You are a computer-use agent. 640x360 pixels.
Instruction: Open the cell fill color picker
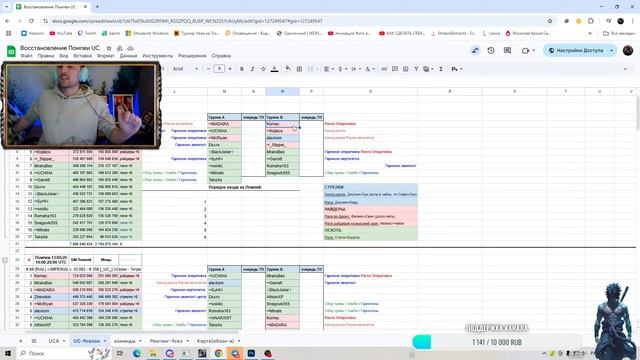288,69
